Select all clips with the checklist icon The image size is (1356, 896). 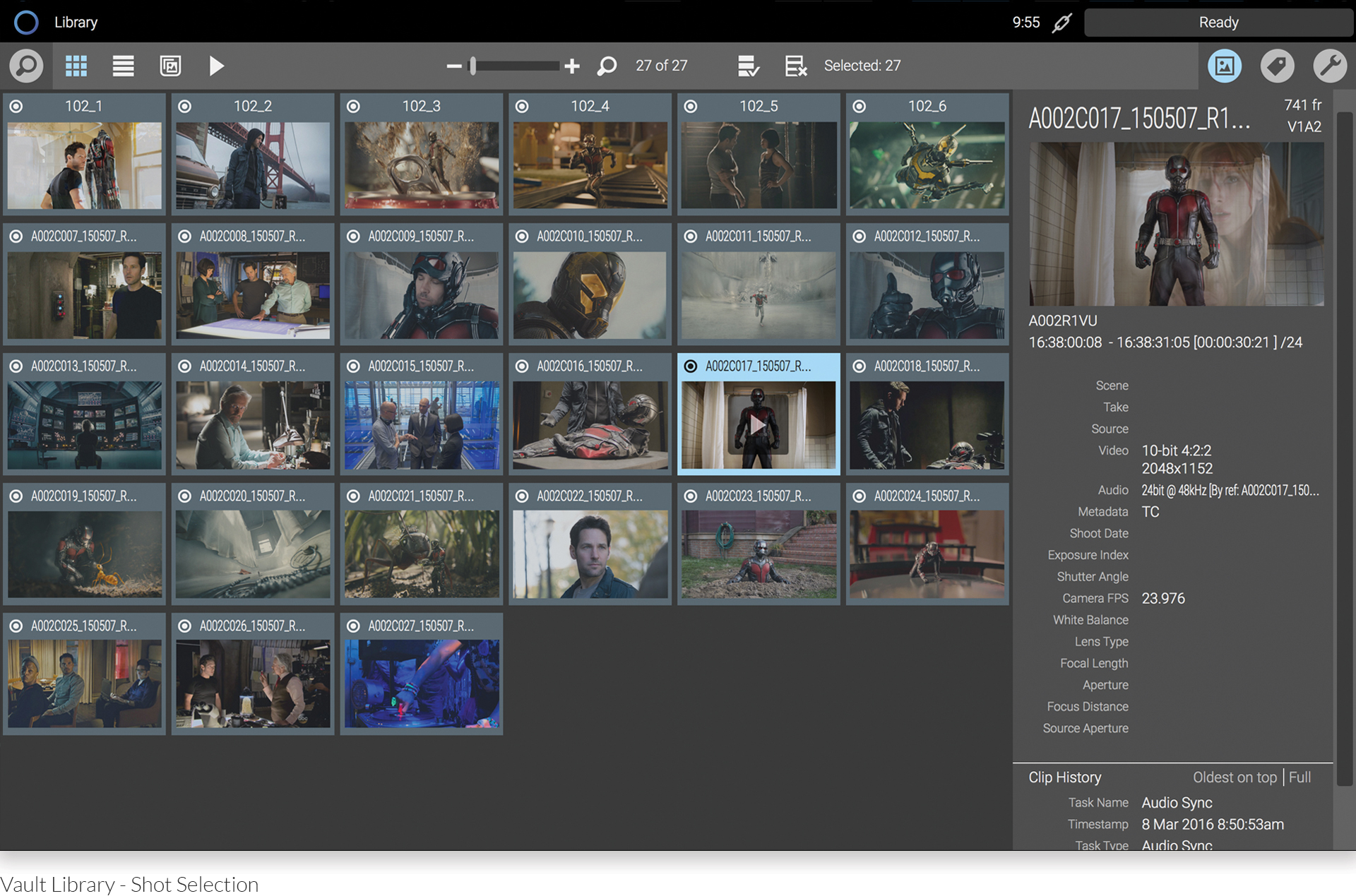[x=749, y=66]
